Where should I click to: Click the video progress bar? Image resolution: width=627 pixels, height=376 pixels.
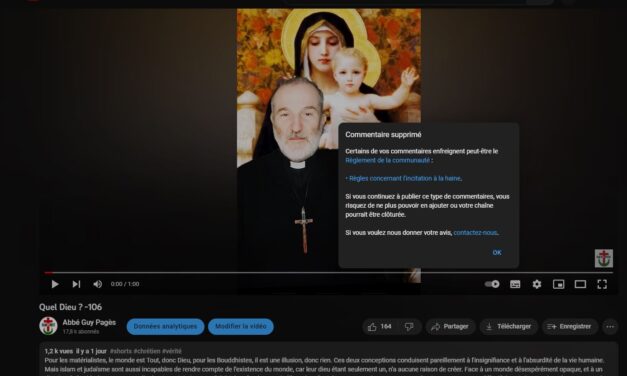pyautogui.click(x=328, y=273)
